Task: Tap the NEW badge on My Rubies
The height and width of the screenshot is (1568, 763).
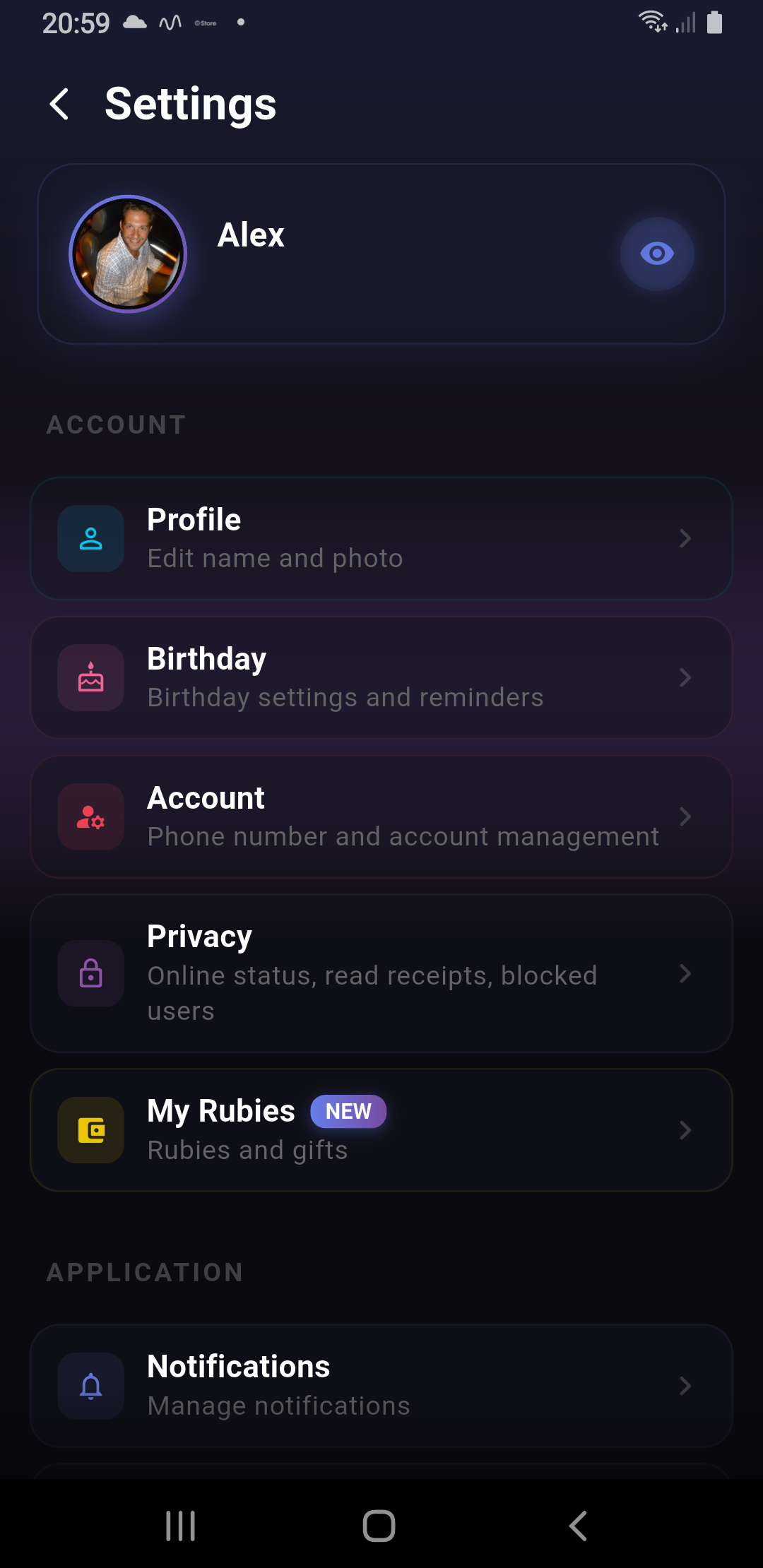Action: click(x=348, y=1111)
